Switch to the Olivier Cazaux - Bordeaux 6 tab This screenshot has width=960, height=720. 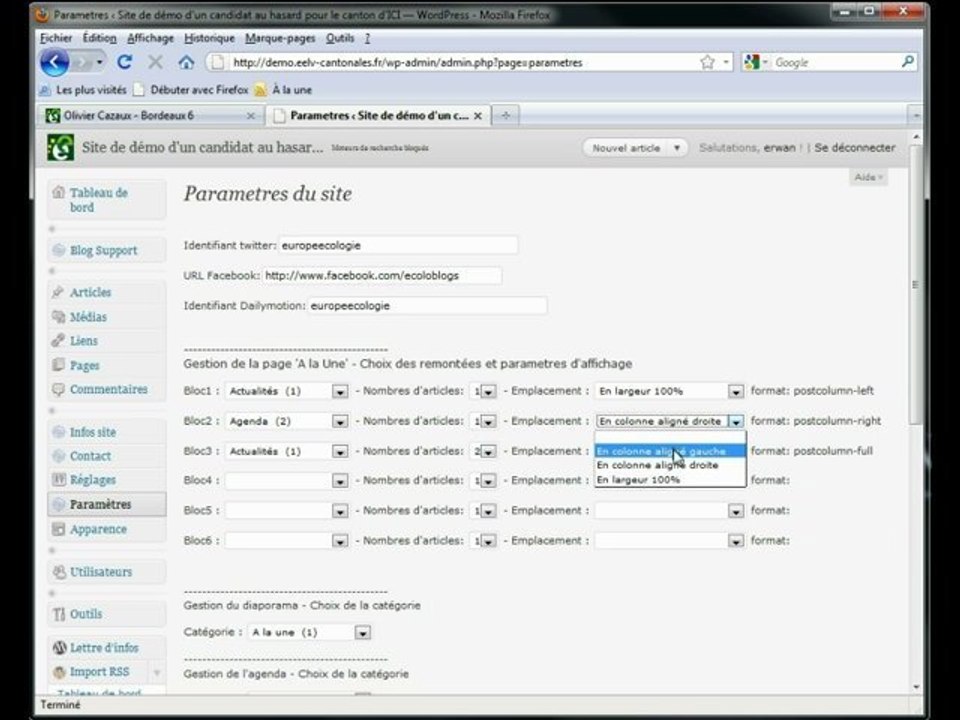coord(151,115)
